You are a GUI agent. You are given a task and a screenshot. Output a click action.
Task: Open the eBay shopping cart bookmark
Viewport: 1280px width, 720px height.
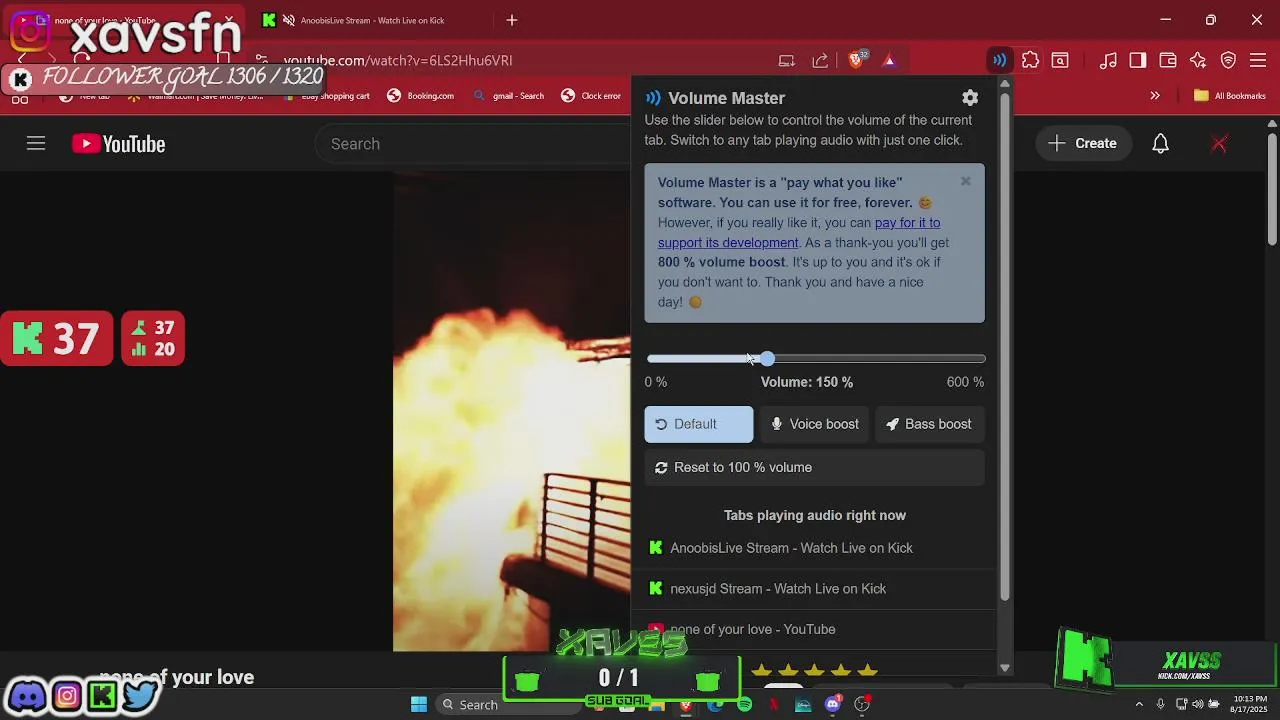click(x=327, y=96)
